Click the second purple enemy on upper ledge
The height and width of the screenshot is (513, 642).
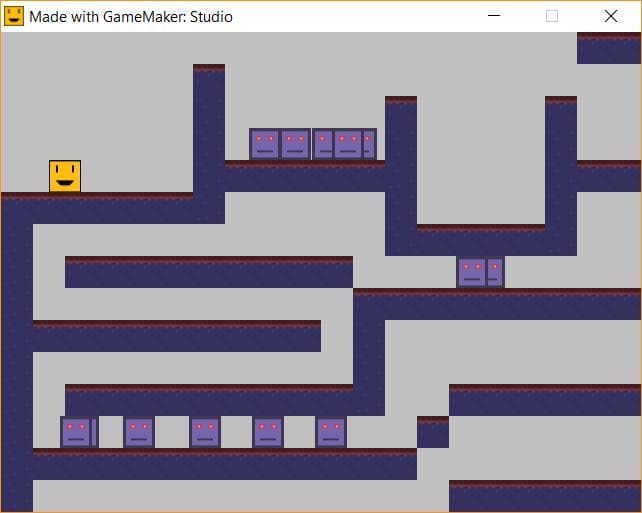pos(295,144)
